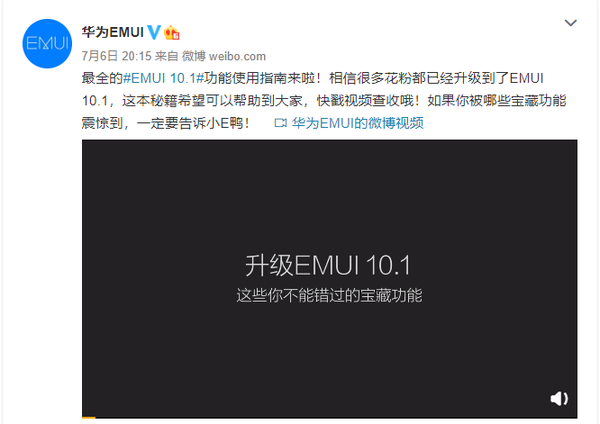
Task: Click the 7月6日 20:15 post timestamp
Action: (x=117, y=56)
